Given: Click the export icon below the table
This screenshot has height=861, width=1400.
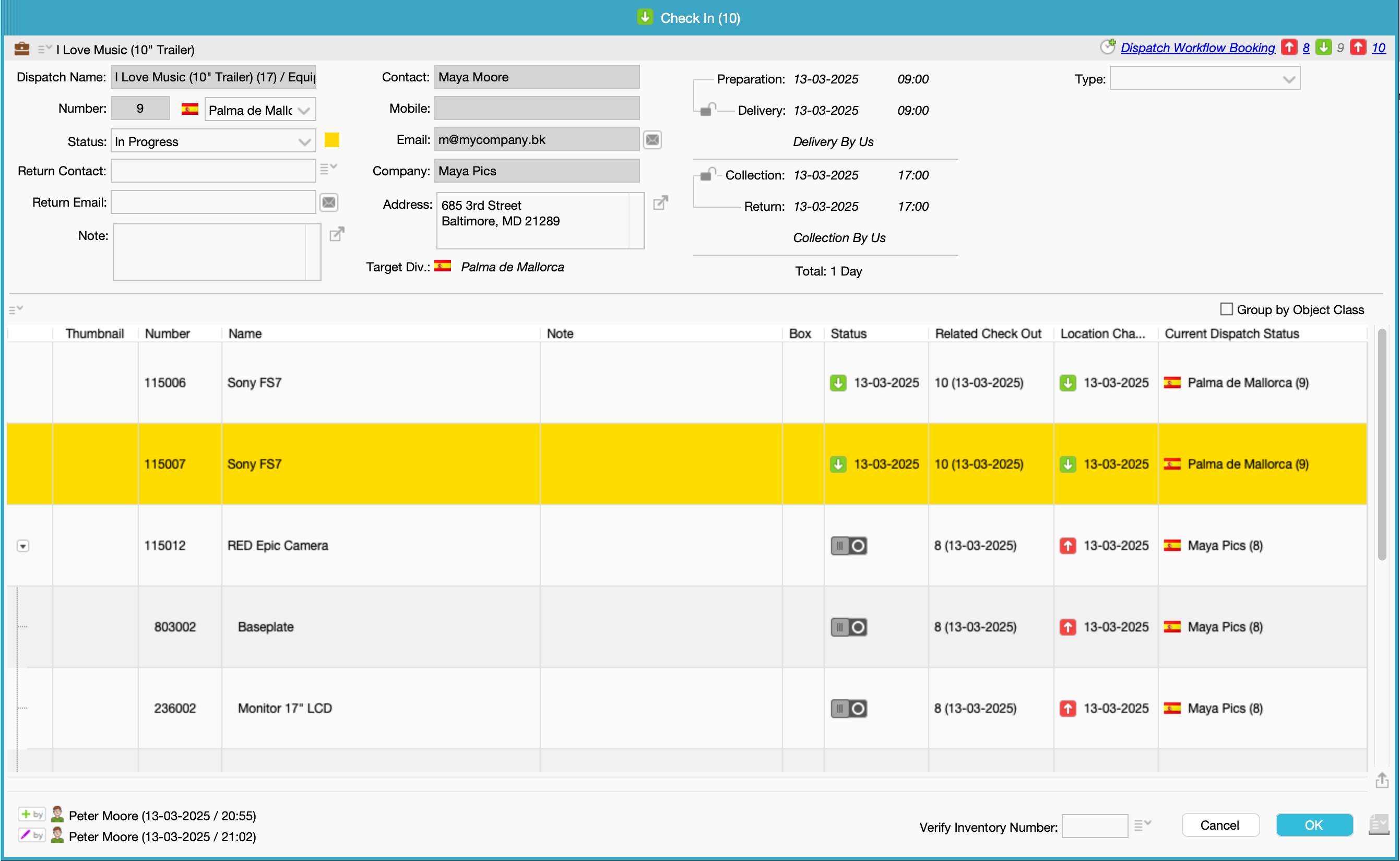Looking at the screenshot, I should click(1382, 780).
